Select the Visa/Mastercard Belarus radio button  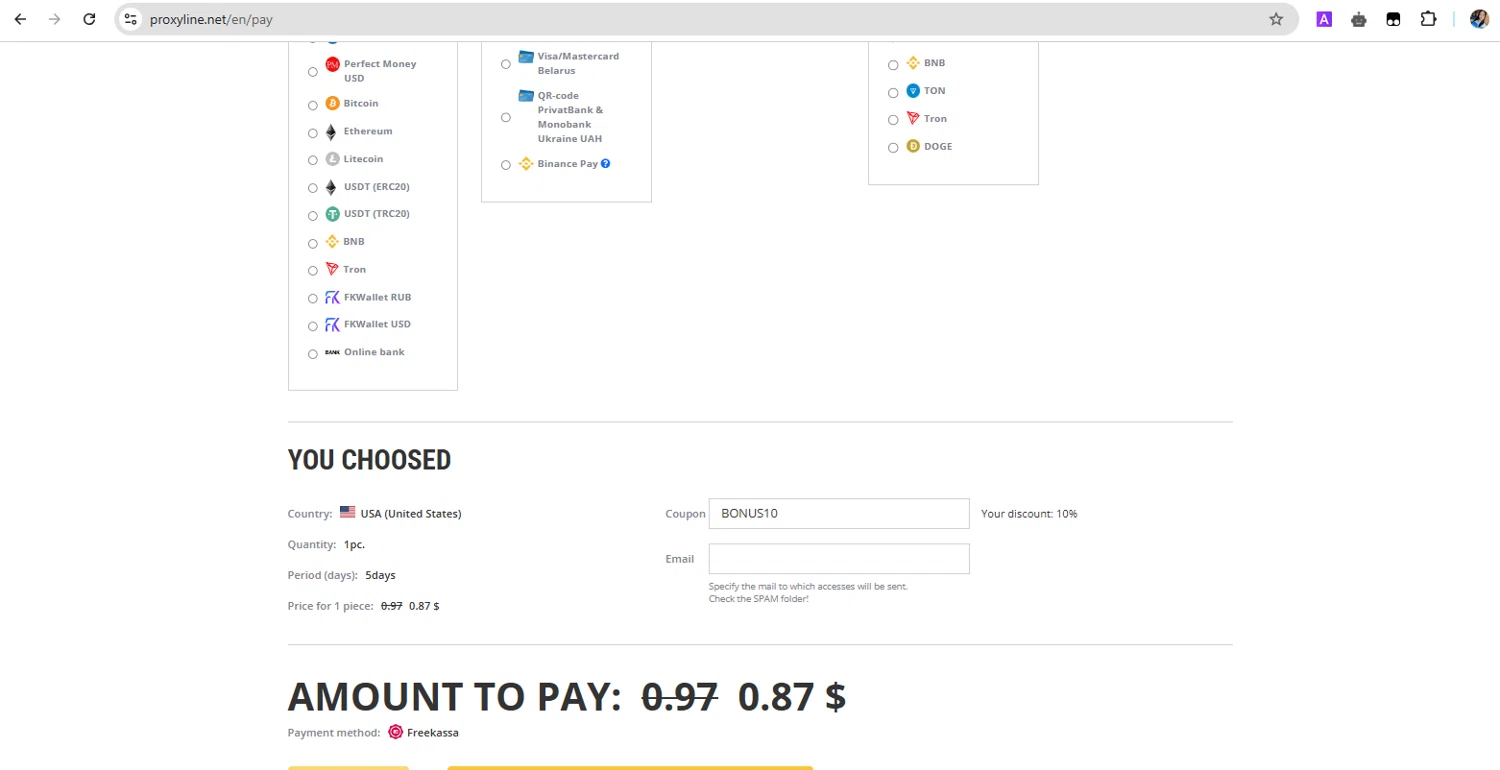click(x=506, y=64)
